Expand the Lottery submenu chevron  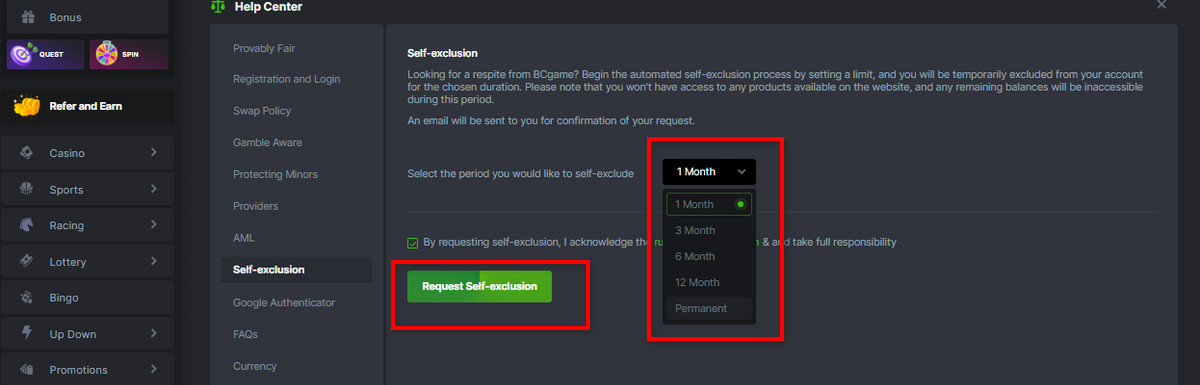[x=153, y=261]
